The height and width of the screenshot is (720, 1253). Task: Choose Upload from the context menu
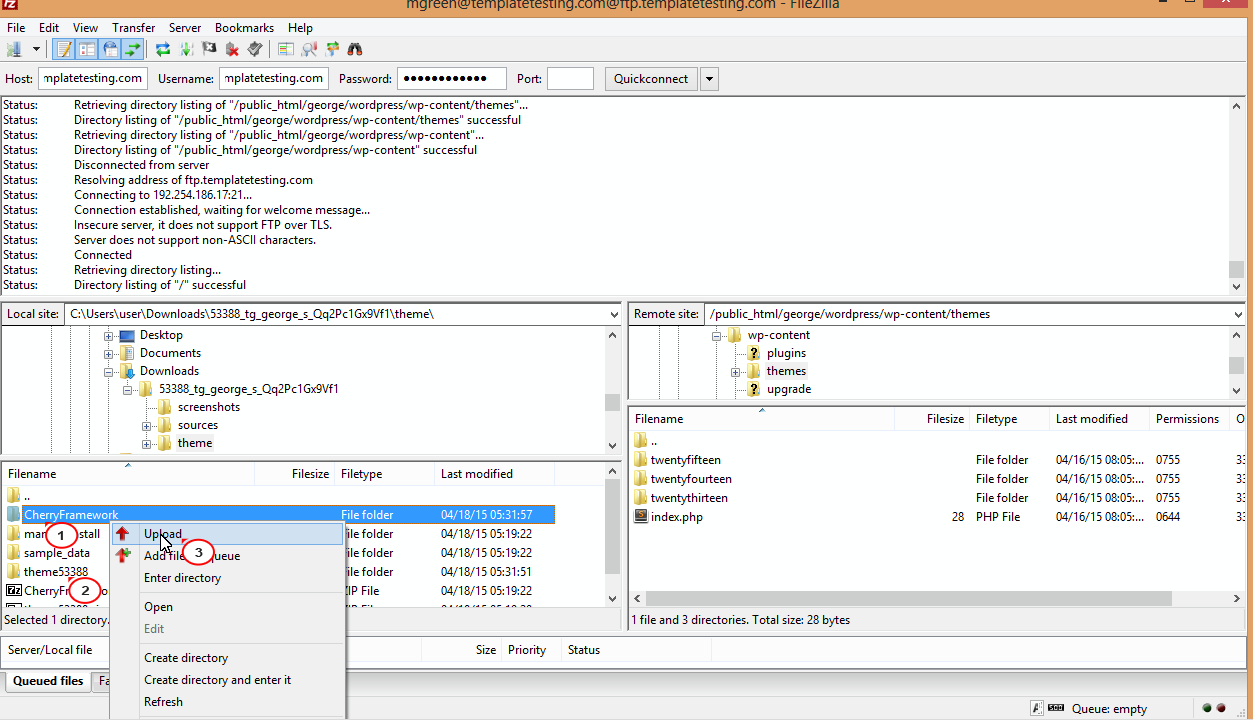coord(162,534)
